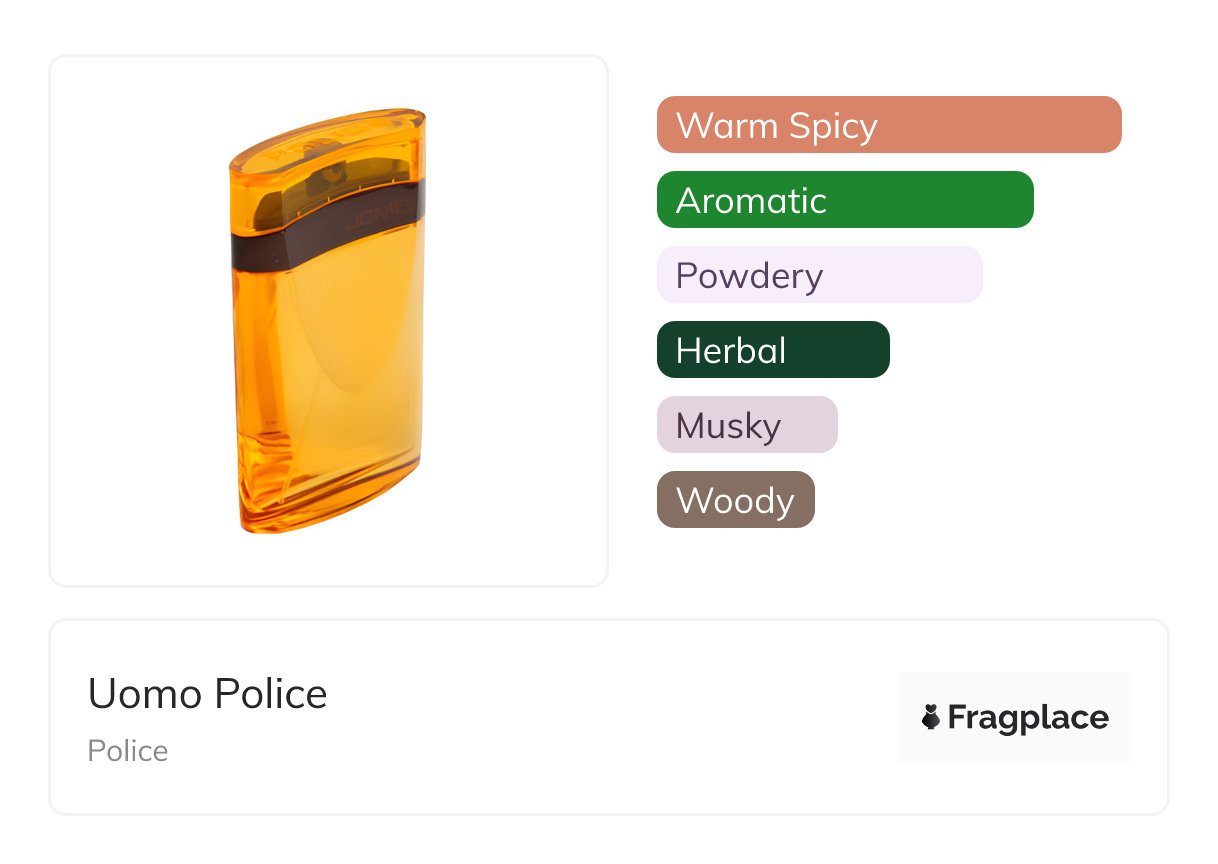Image resolution: width=1218 pixels, height=864 pixels.
Task: Click the gray Police brand name
Action: tap(128, 751)
